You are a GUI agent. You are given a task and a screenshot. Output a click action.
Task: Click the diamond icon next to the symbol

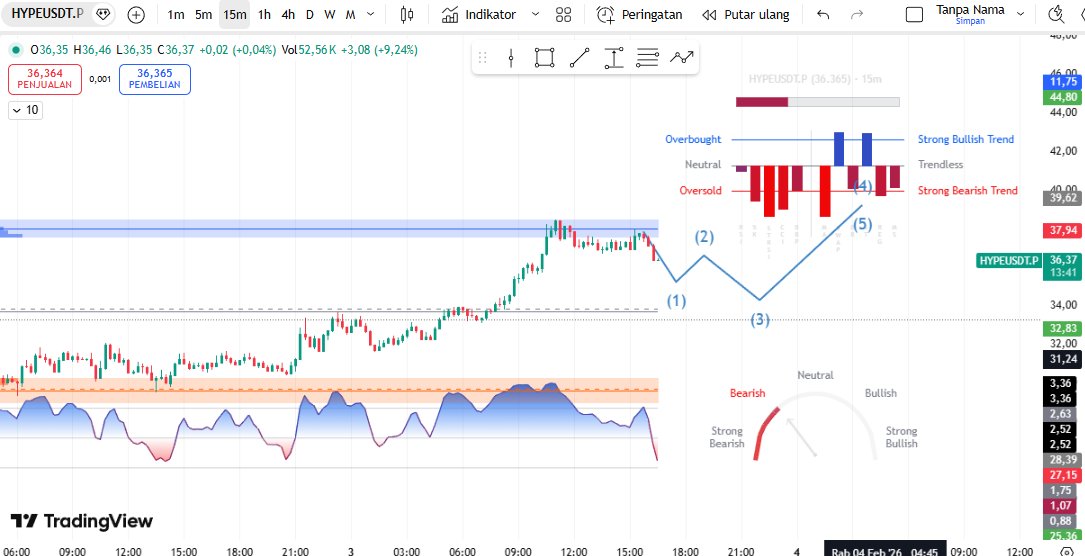104,14
